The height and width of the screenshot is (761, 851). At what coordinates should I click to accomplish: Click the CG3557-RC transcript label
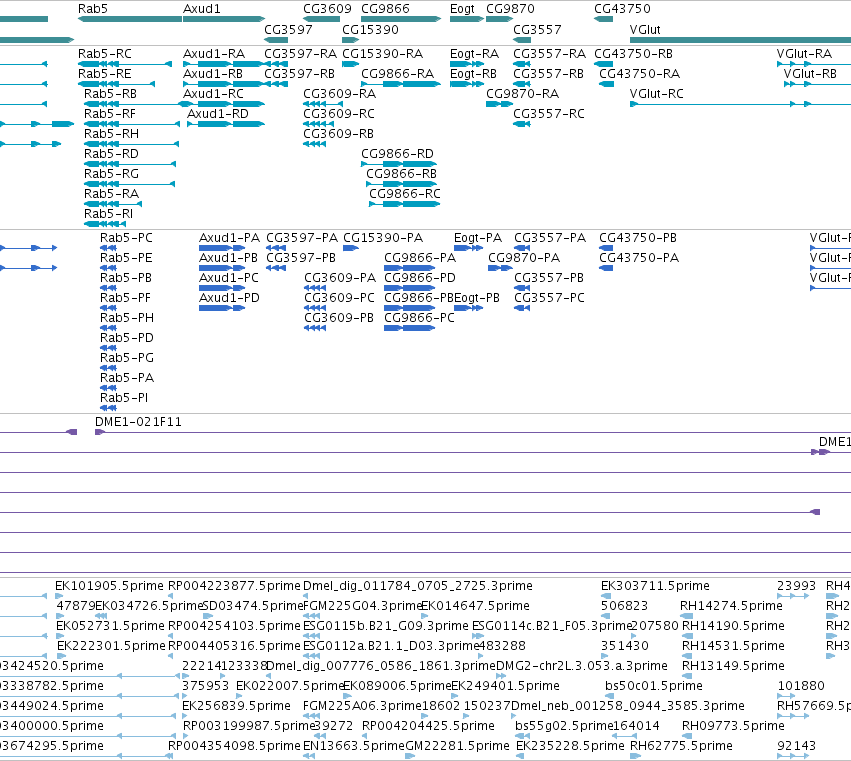[549, 114]
